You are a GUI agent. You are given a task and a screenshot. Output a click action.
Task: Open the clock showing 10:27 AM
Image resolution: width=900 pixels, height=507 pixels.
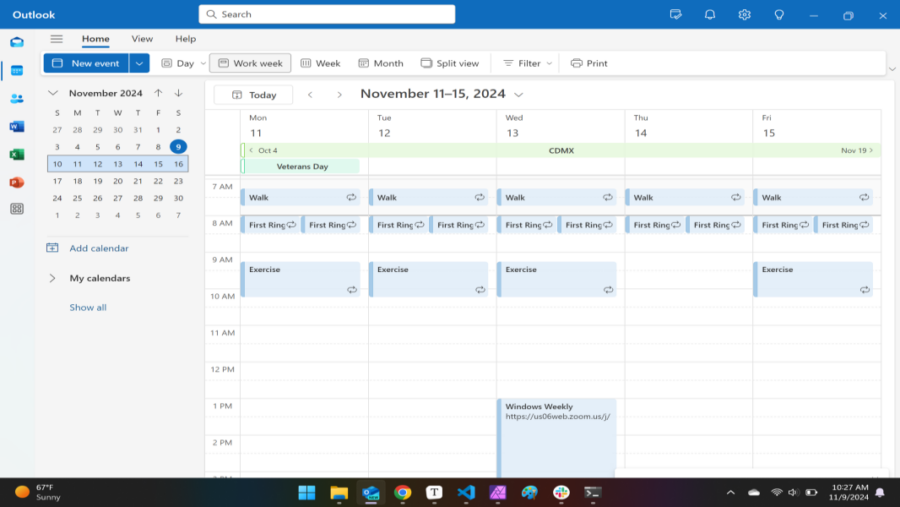pos(848,493)
